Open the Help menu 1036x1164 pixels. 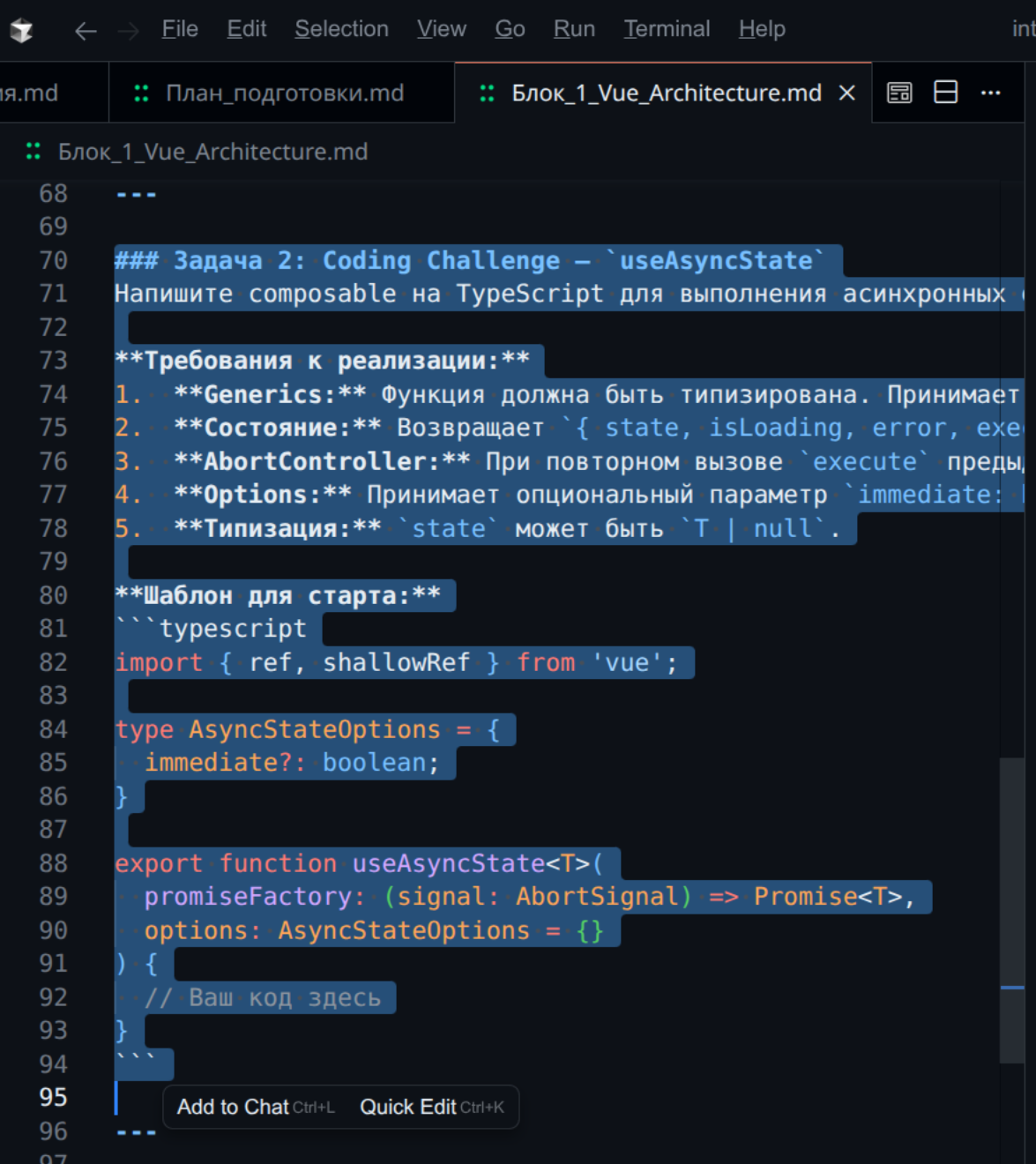(x=762, y=29)
